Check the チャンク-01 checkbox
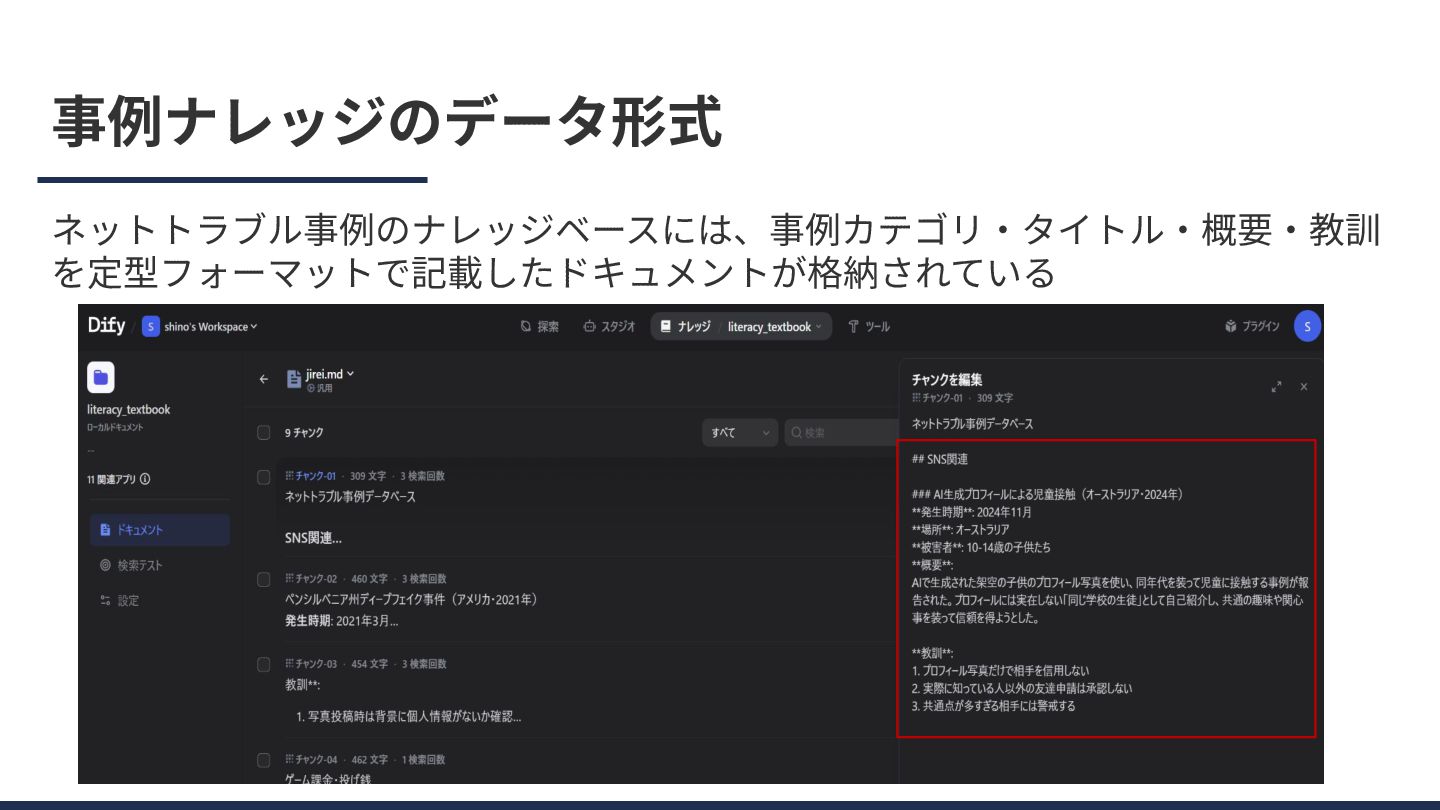Viewport: 1440px width, 810px height. pyautogui.click(x=264, y=477)
